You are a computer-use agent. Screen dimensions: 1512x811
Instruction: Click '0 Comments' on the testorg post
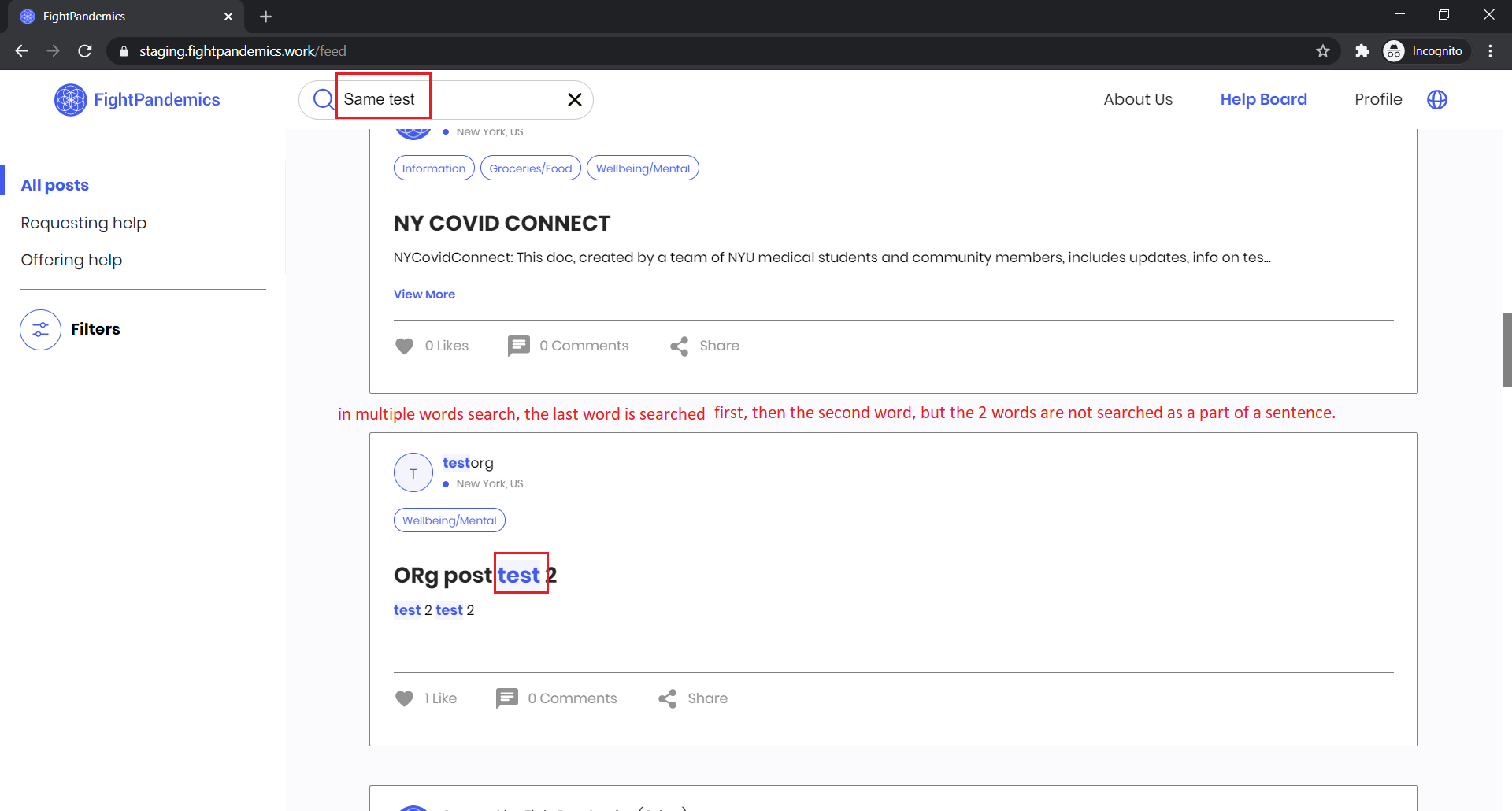573,698
